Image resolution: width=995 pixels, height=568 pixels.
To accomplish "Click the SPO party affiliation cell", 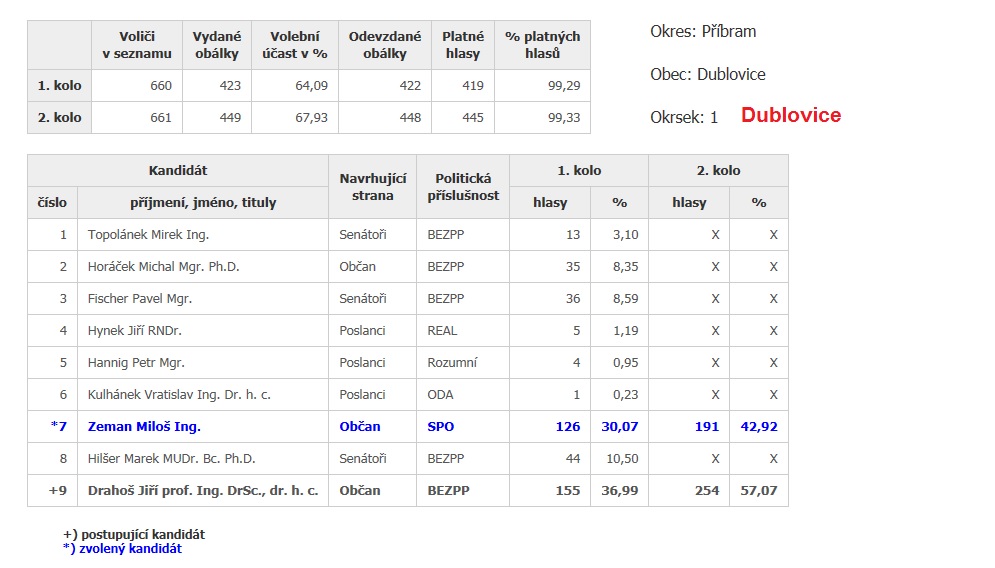I will point(440,426).
